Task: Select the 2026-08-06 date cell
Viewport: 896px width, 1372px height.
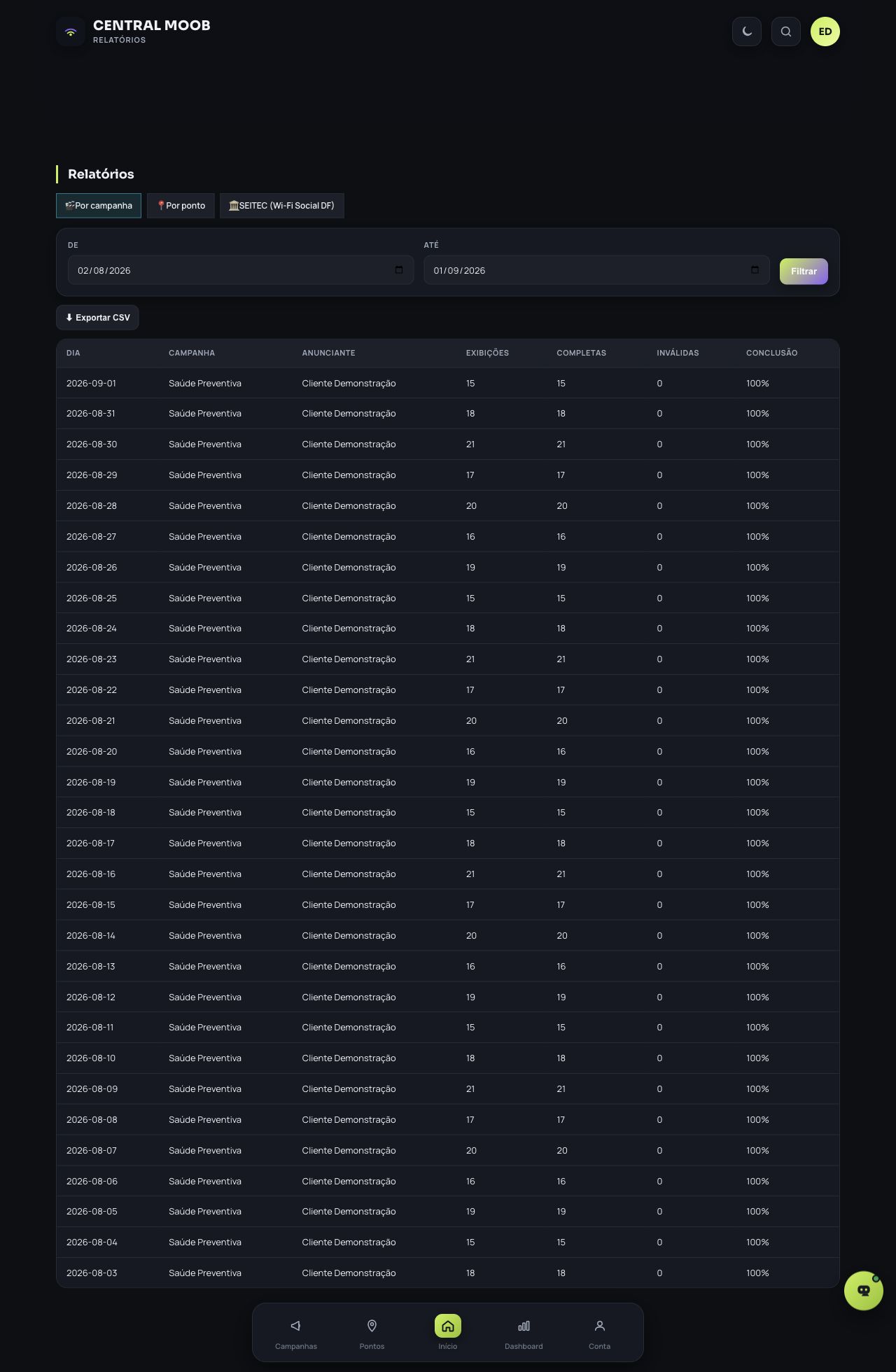Action: [x=92, y=1182]
